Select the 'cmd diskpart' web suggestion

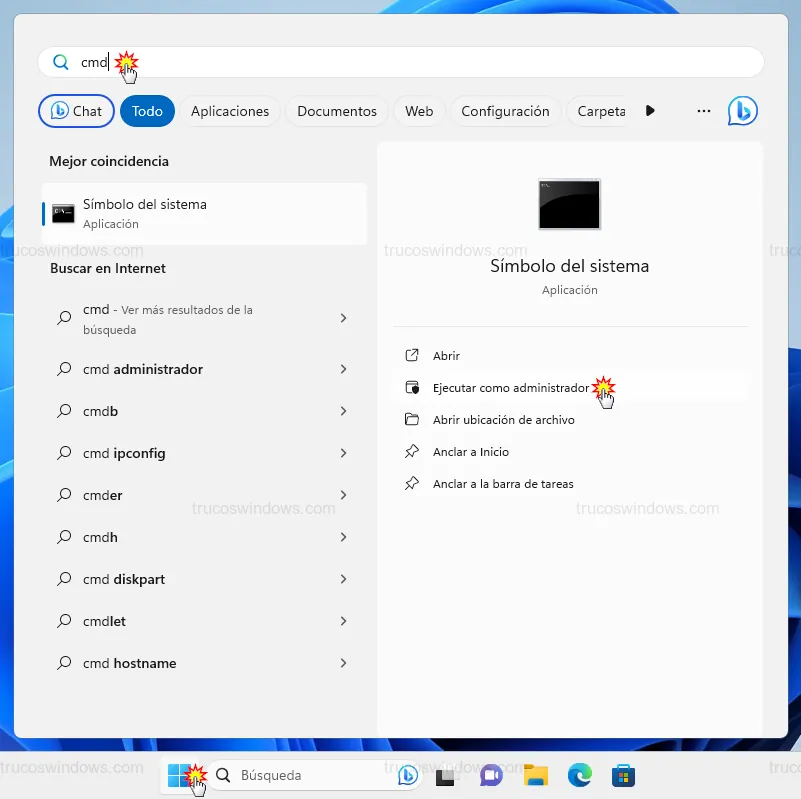point(124,579)
